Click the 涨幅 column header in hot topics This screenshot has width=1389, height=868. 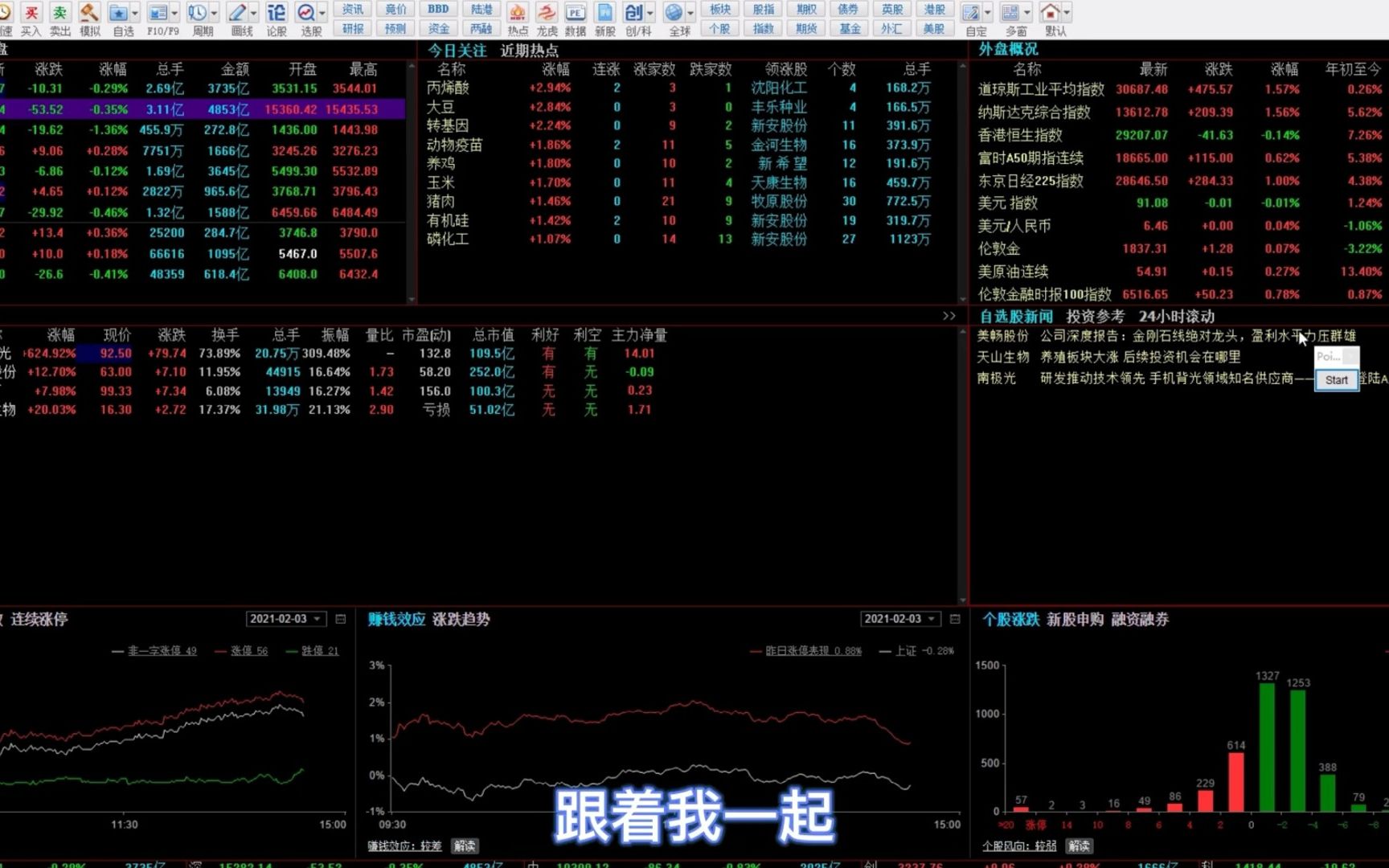[555, 70]
